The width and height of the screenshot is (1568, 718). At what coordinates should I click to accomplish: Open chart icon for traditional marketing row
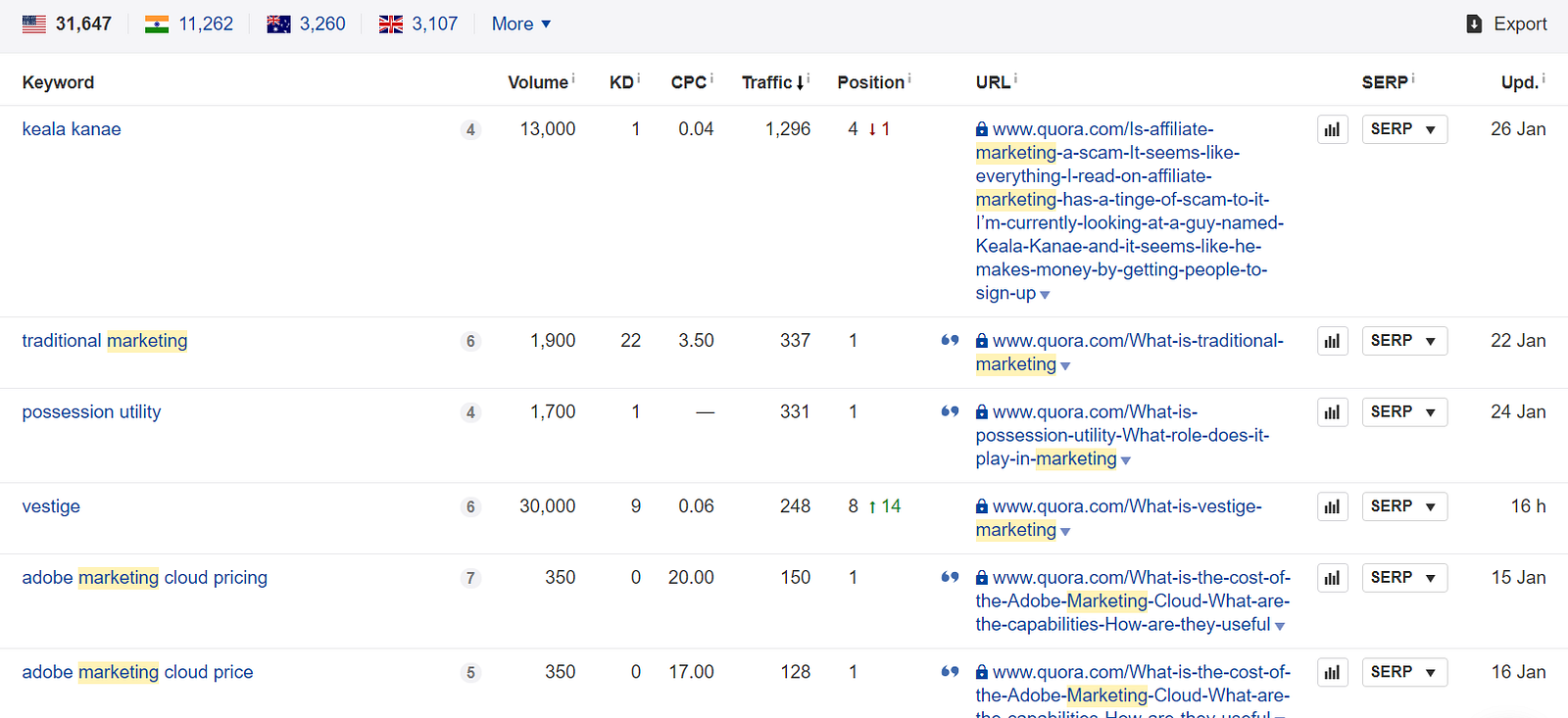point(1332,341)
